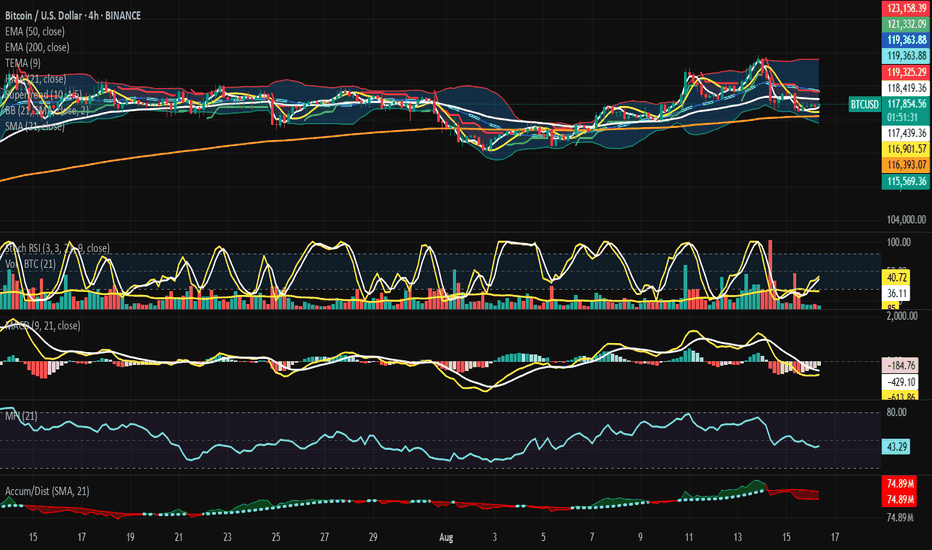Click the 2,000.00 MACD axis label
Screen dimensions: 932x550
pyautogui.click(x=902, y=316)
